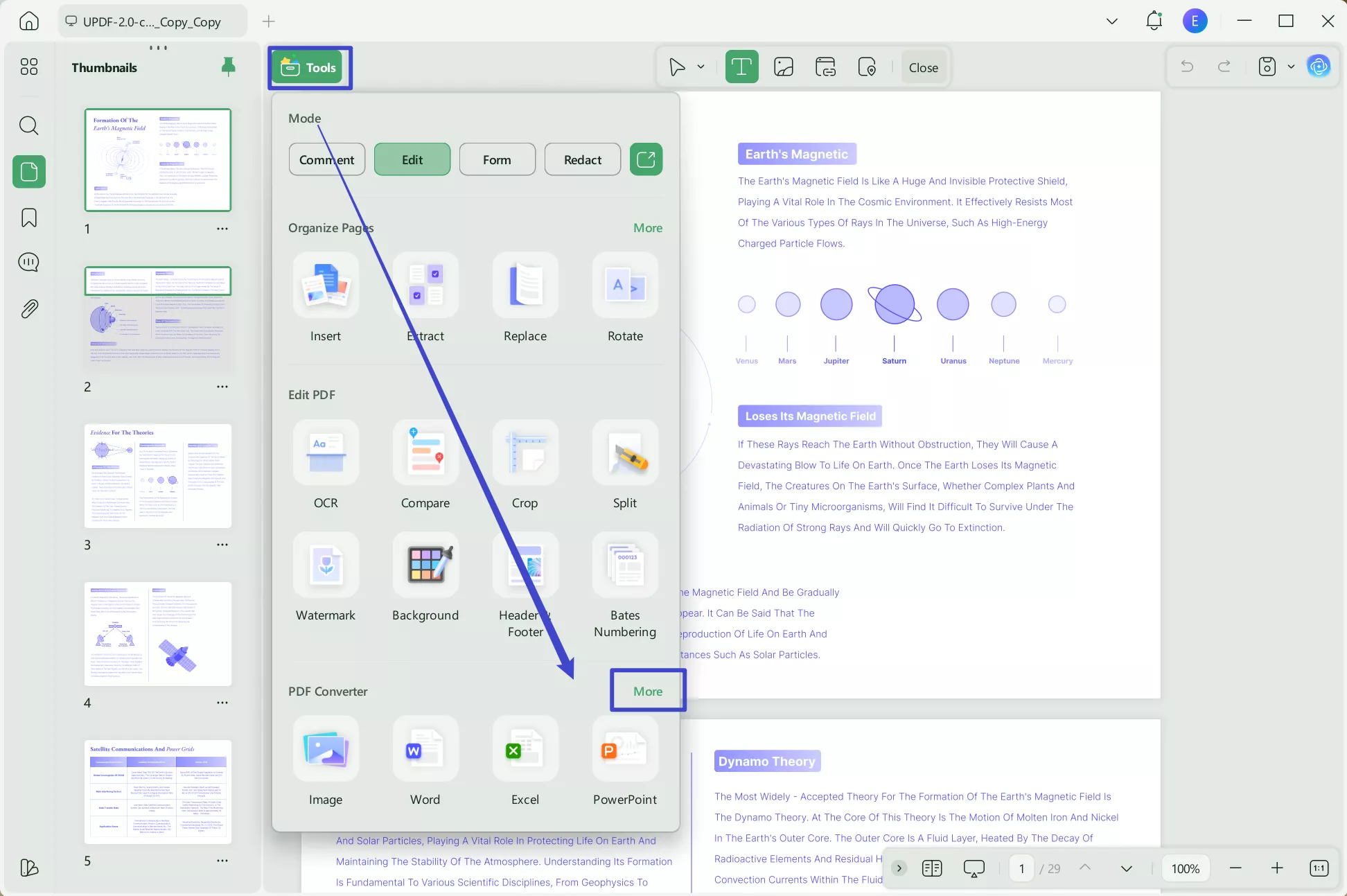Switch to Redact mode
1347x896 pixels.
(582, 159)
